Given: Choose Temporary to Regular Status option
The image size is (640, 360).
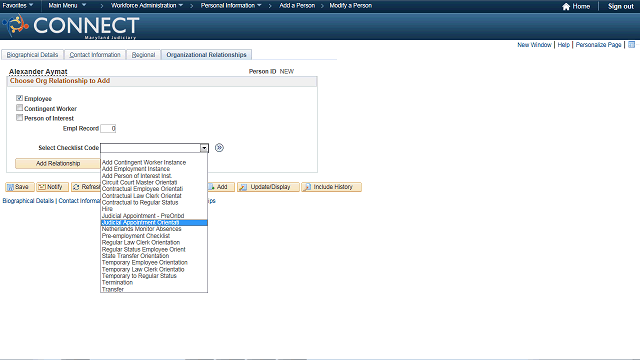Looking at the screenshot, I should [x=154, y=276].
